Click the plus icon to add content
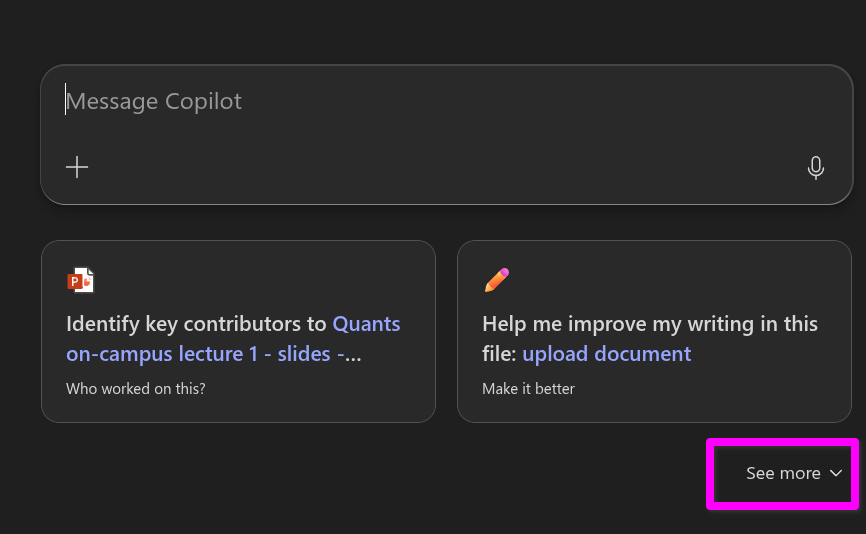 click(77, 167)
